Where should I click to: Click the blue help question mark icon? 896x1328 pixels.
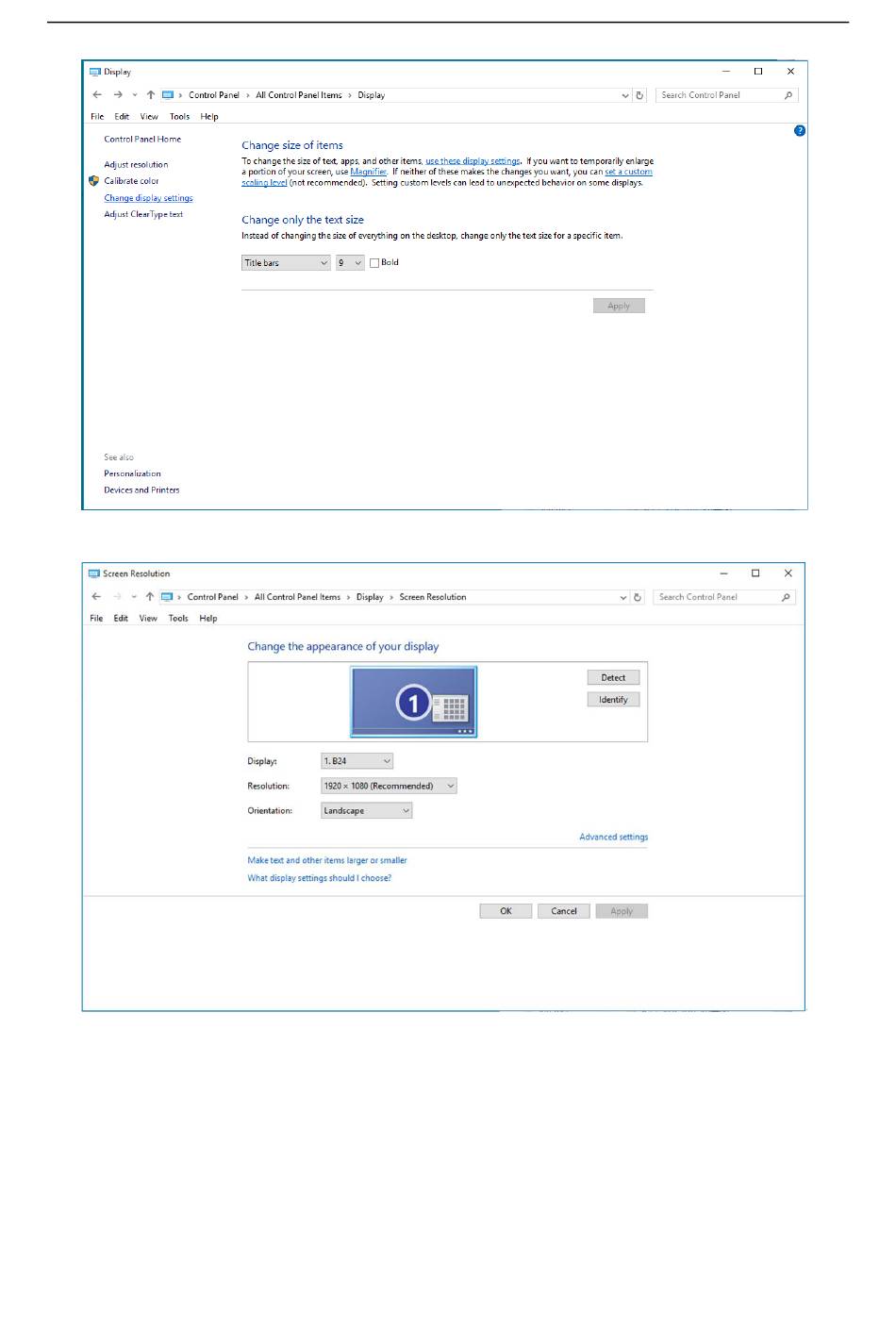click(x=800, y=130)
